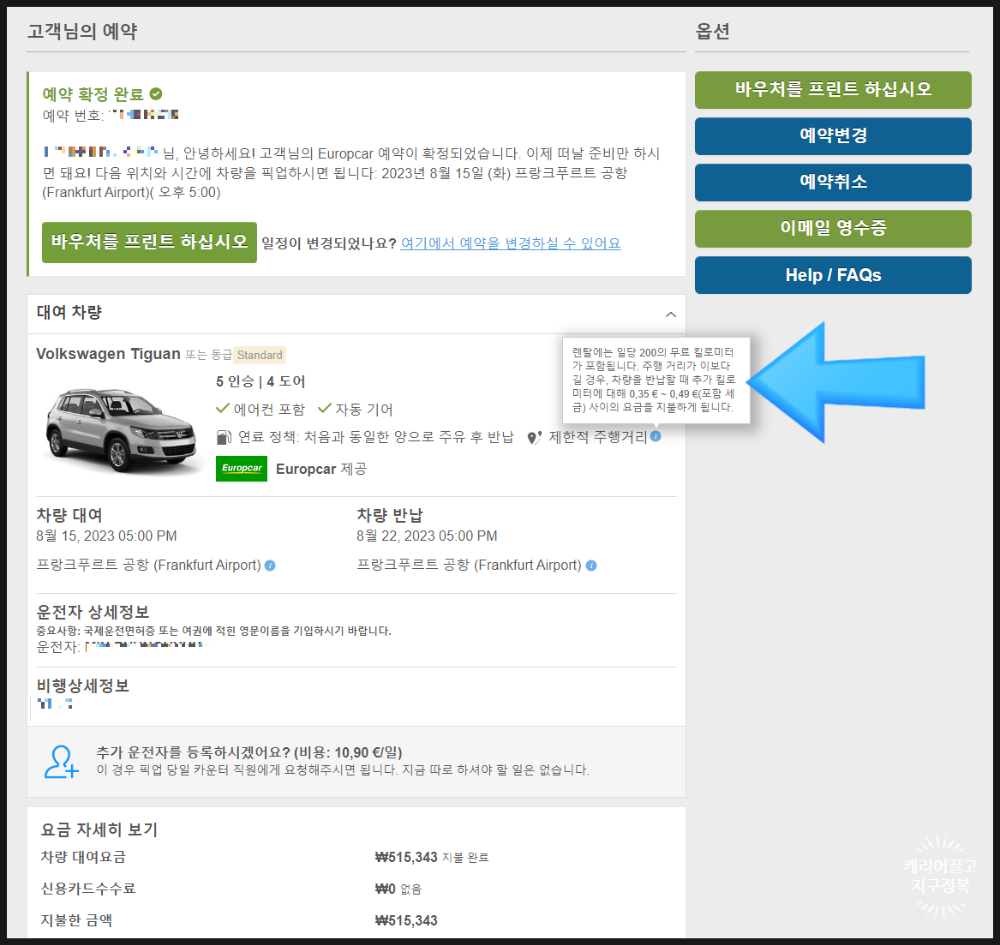
Task: Click the green confirmation checkmark icon
Action: (156, 94)
